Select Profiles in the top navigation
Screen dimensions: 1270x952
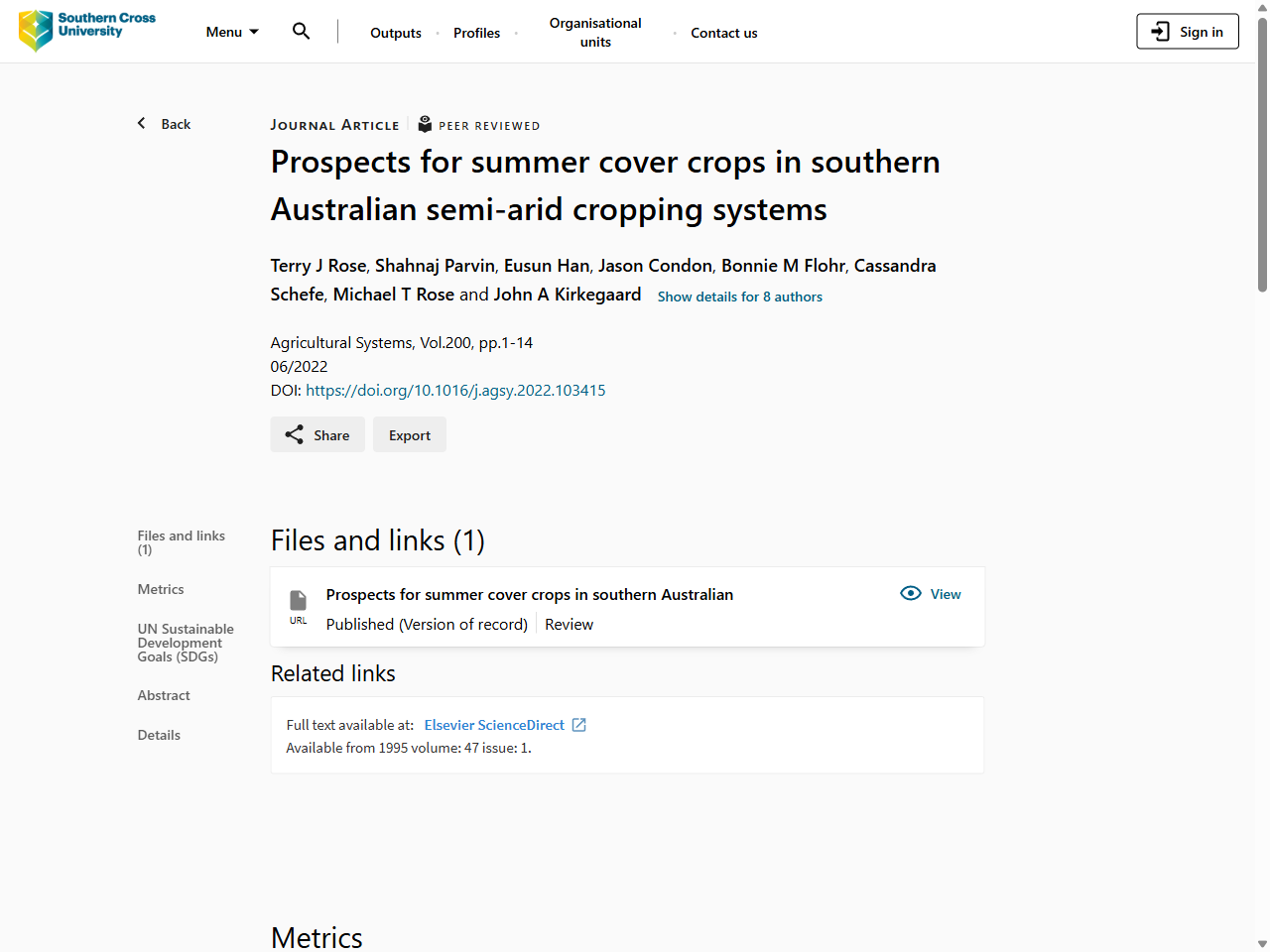(x=476, y=32)
